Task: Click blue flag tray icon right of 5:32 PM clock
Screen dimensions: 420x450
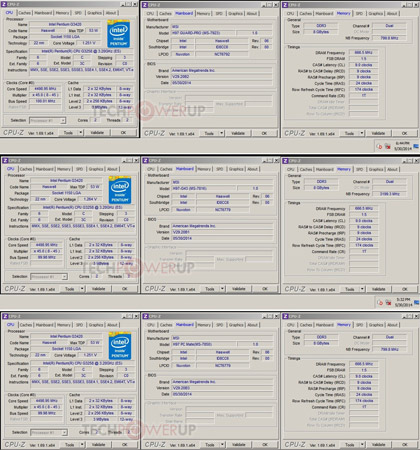Action: pyautogui.click(x=416, y=302)
